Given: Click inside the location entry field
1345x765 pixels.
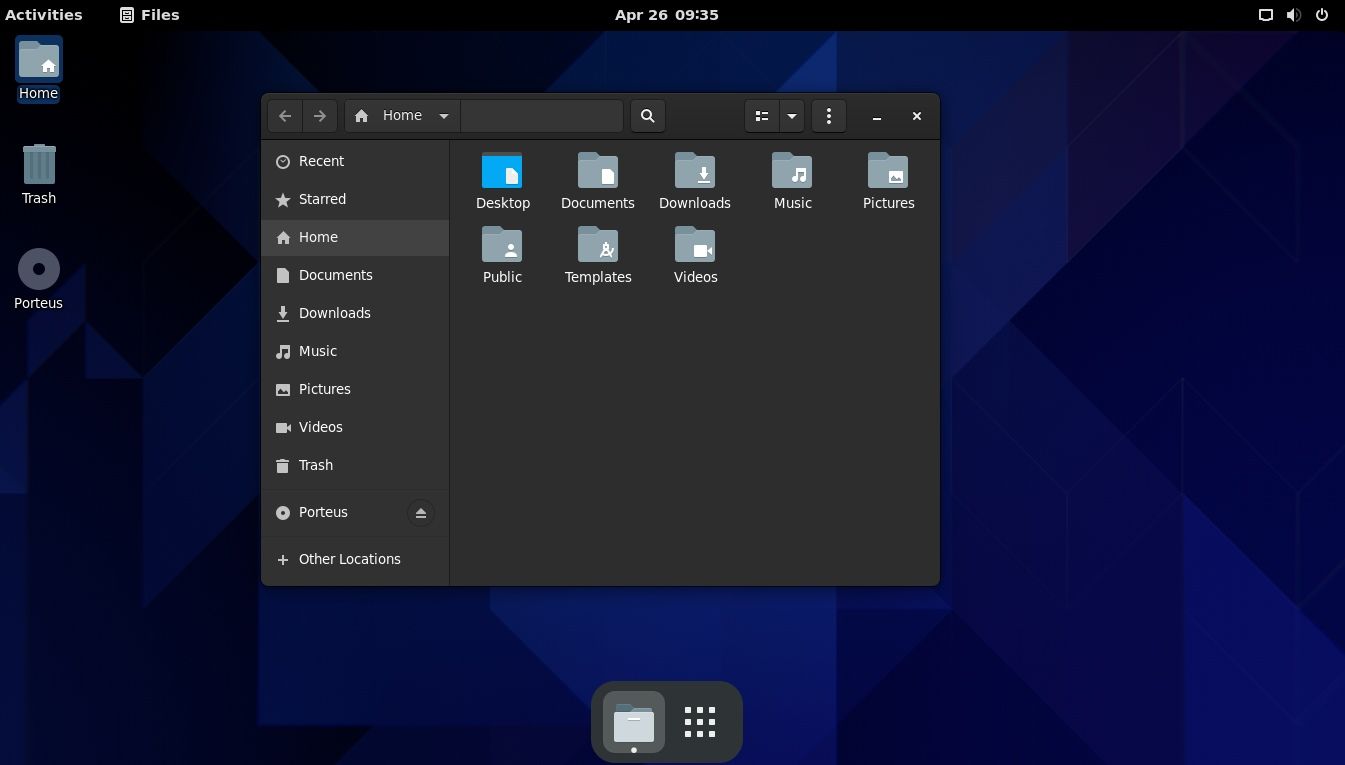Looking at the screenshot, I should (x=541, y=115).
